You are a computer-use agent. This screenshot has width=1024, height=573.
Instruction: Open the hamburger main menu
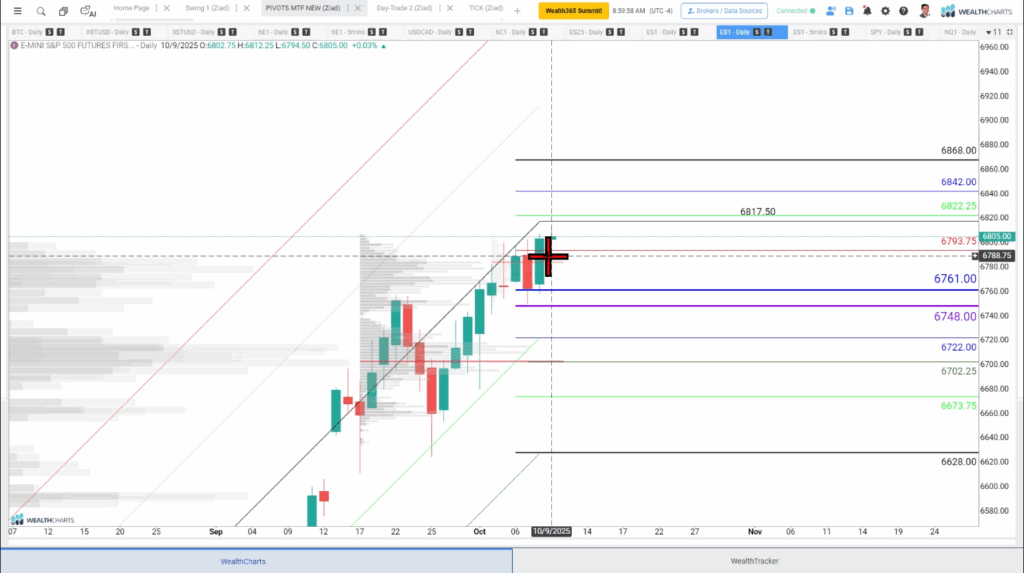[17, 11]
